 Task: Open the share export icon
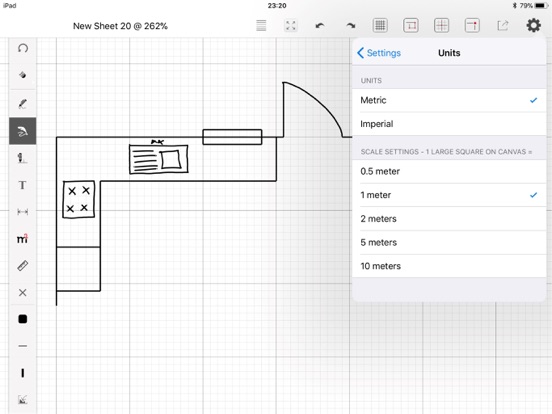click(503, 25)
